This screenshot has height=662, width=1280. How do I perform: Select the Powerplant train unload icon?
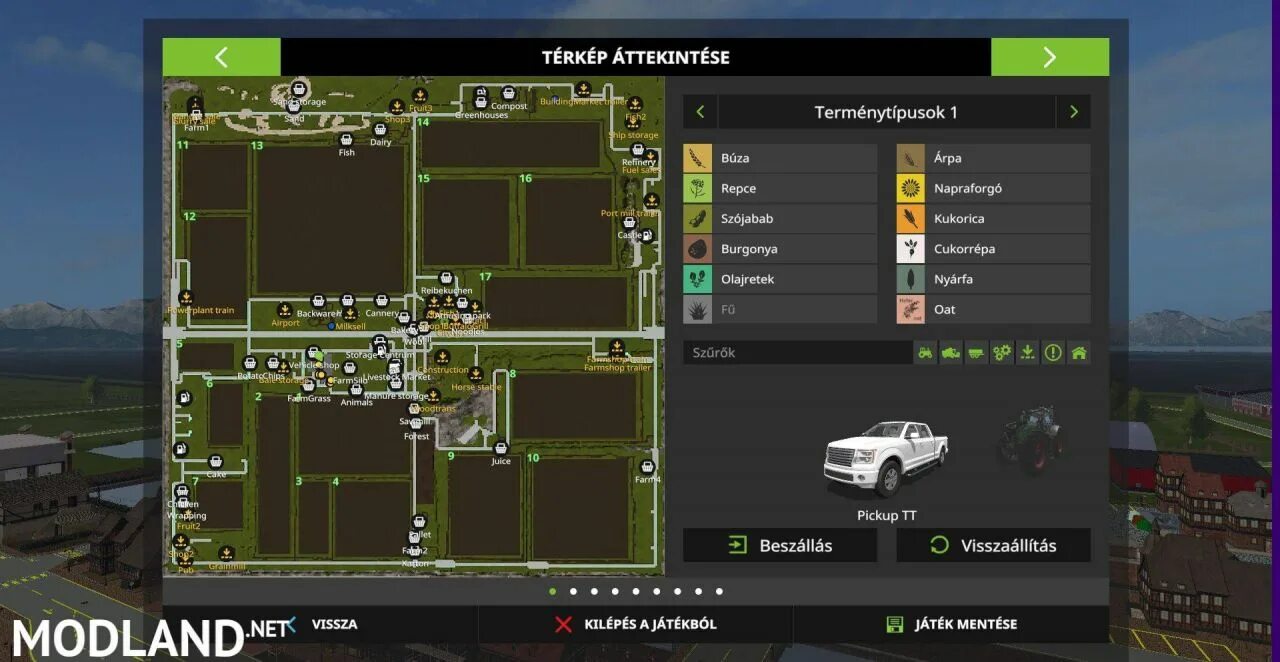click(186, 298)
